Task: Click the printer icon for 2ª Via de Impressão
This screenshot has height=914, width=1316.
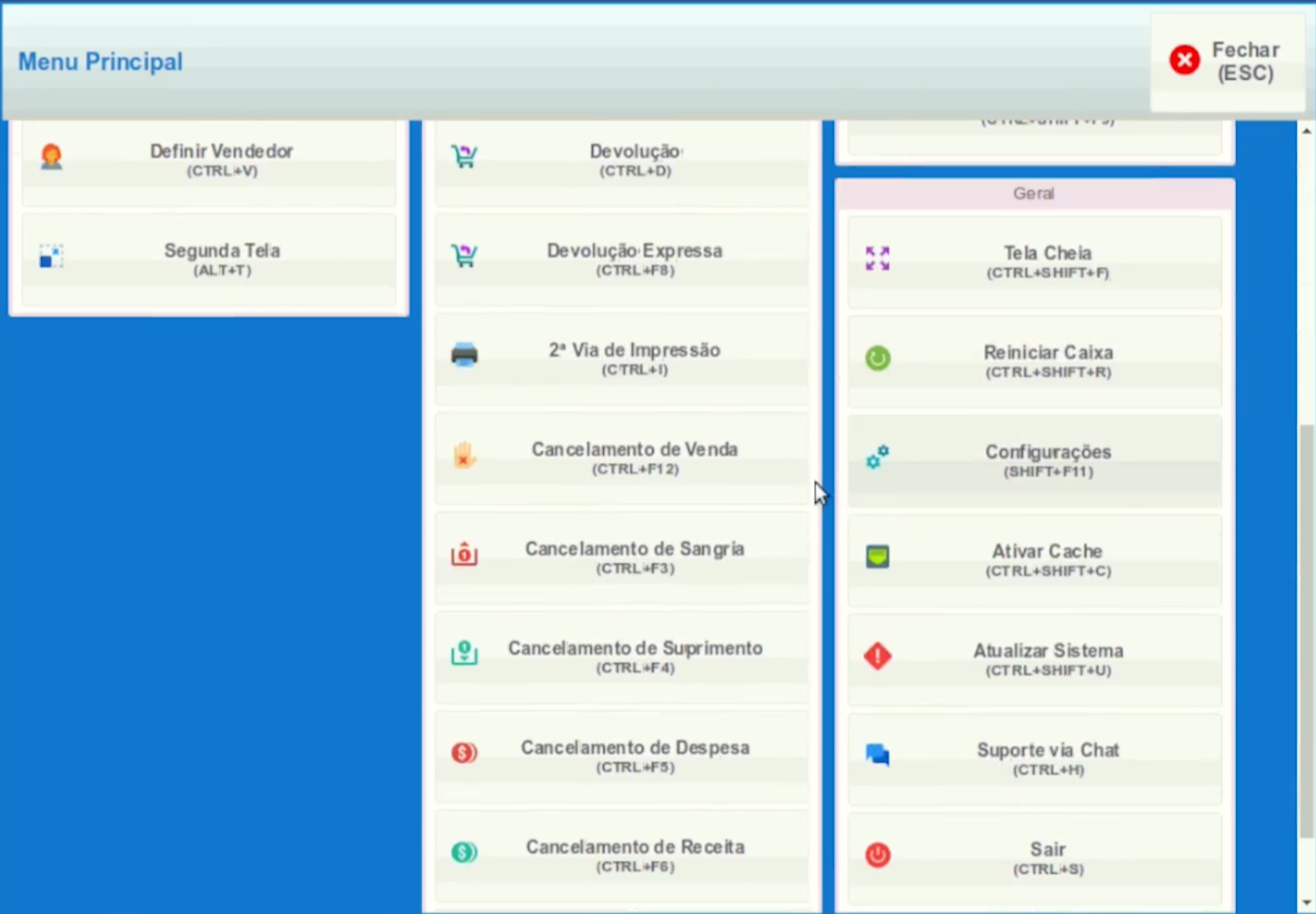Action: click(465, 355)
